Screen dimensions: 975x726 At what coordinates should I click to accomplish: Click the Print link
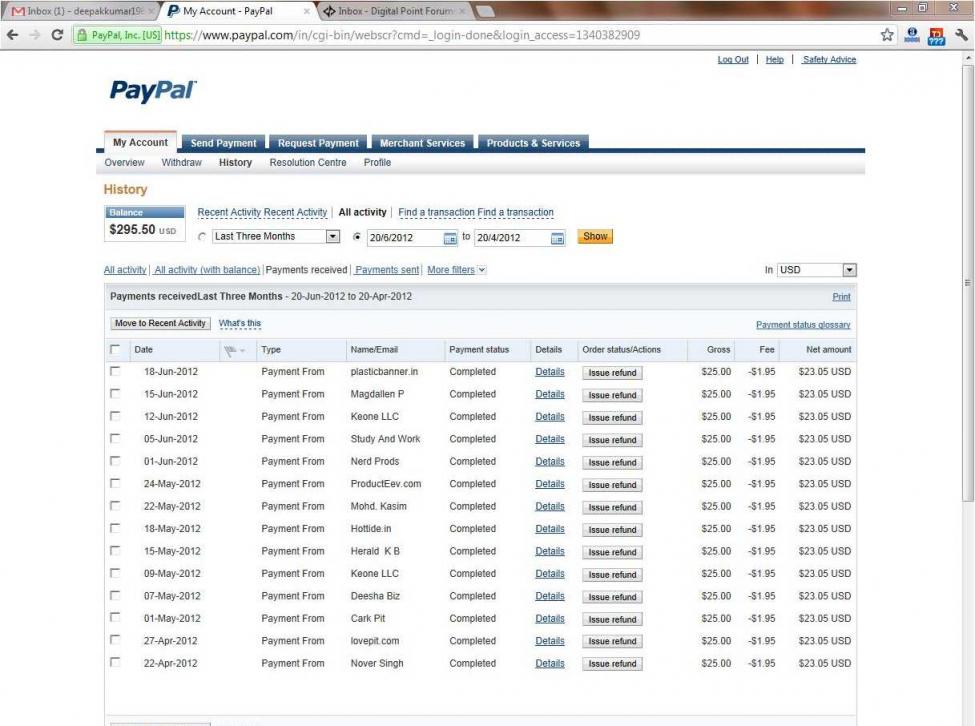click(x=841, y=297)
